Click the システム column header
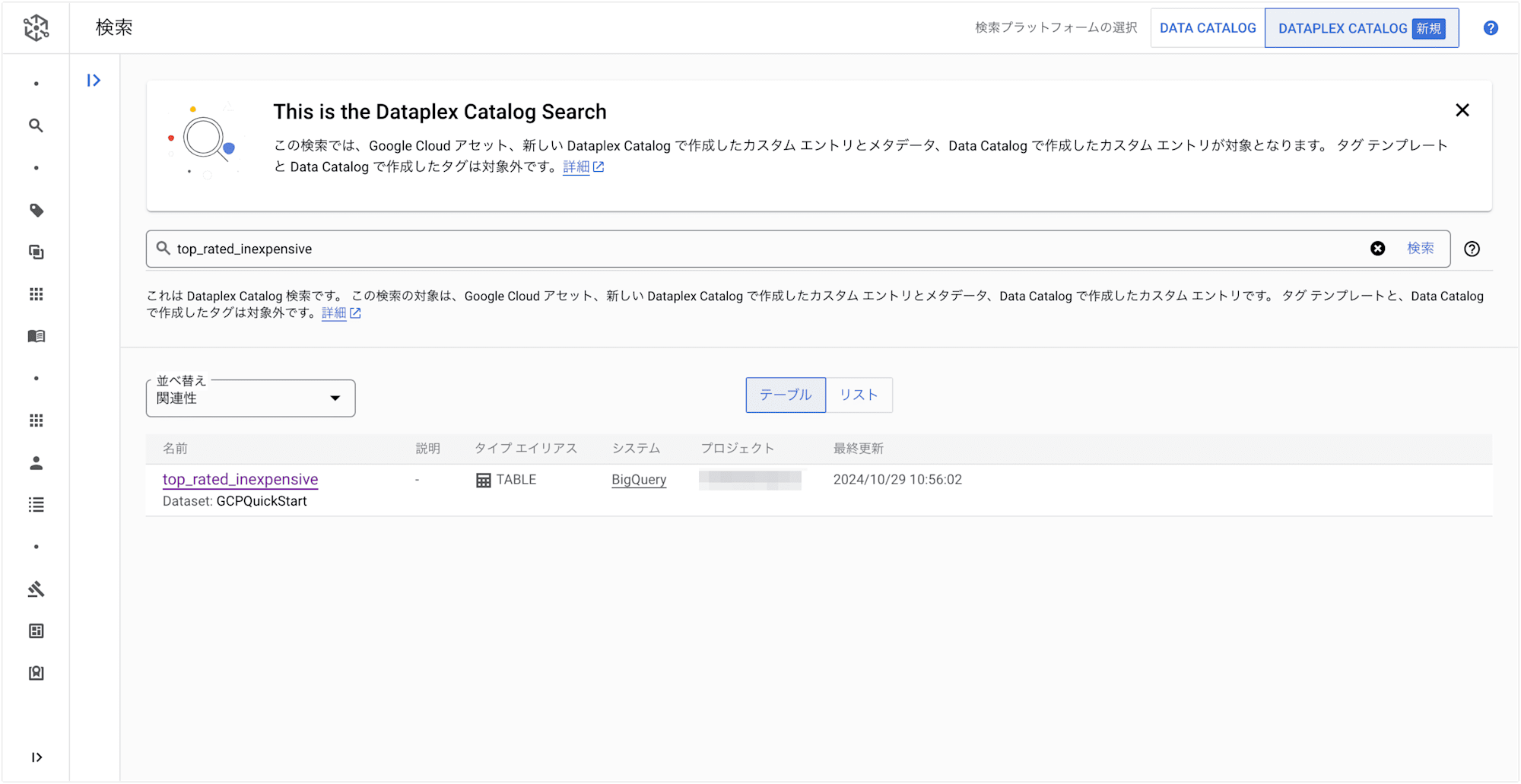Viewport: 1521px width, 784px height. 637,449
